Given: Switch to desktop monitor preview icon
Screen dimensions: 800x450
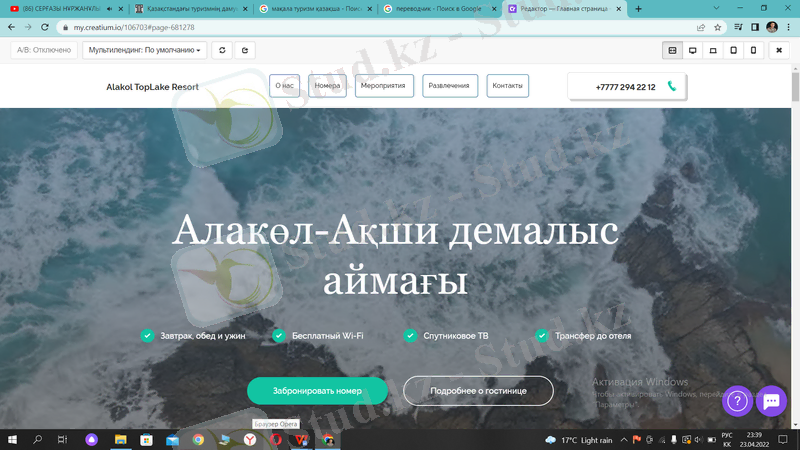Looking at the screenshot, I should click(692, 51).
